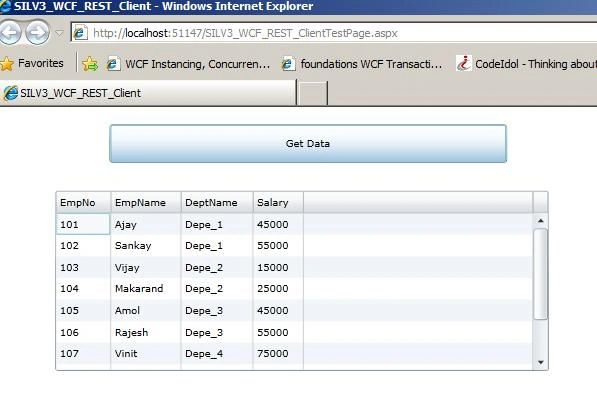This screenshot has width=597, height=412.
Task: Select Depe_2 in Makarand's row
Action: tap(217, 289)
